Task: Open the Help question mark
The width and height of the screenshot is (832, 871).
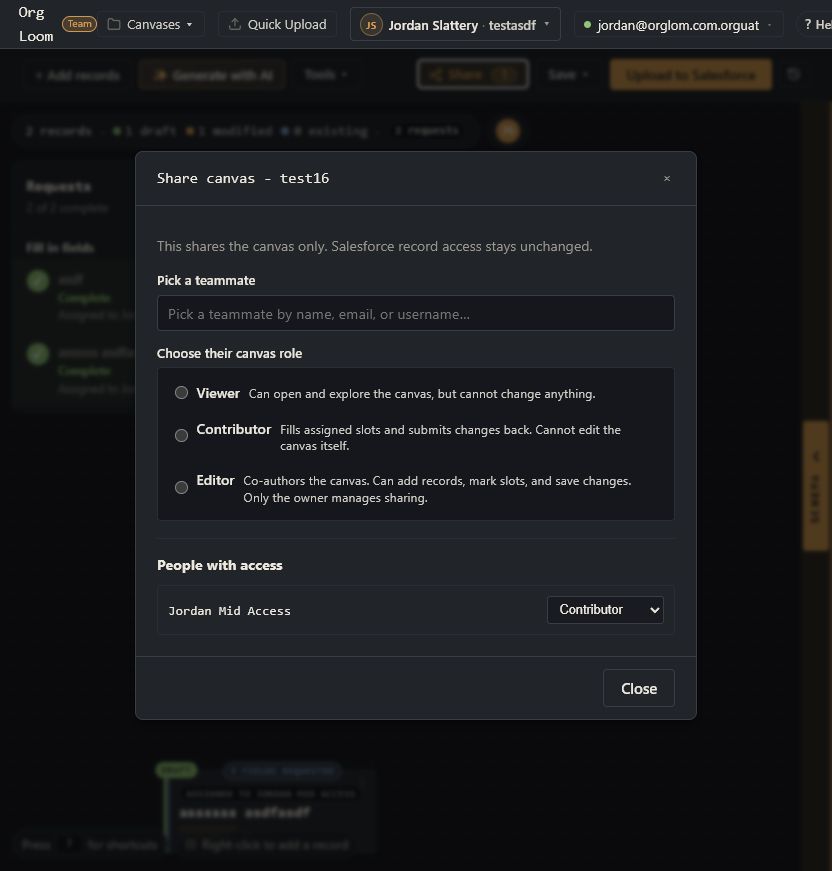Action: [817, 24]
